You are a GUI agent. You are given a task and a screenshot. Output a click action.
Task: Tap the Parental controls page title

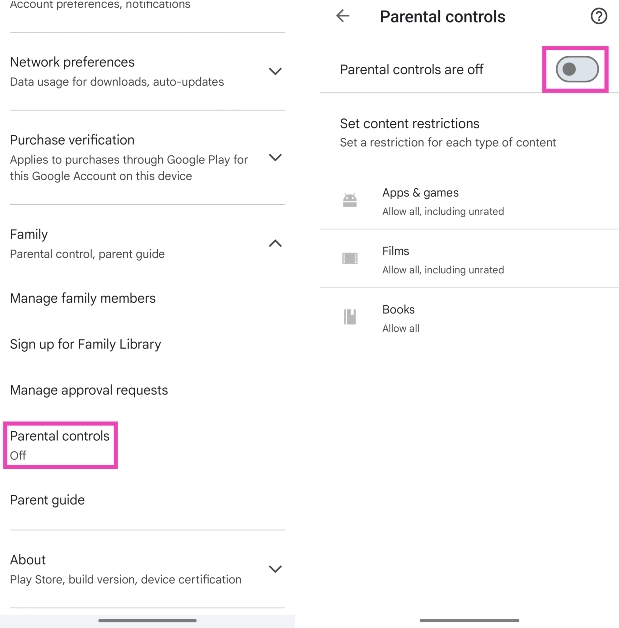point(443,17)
